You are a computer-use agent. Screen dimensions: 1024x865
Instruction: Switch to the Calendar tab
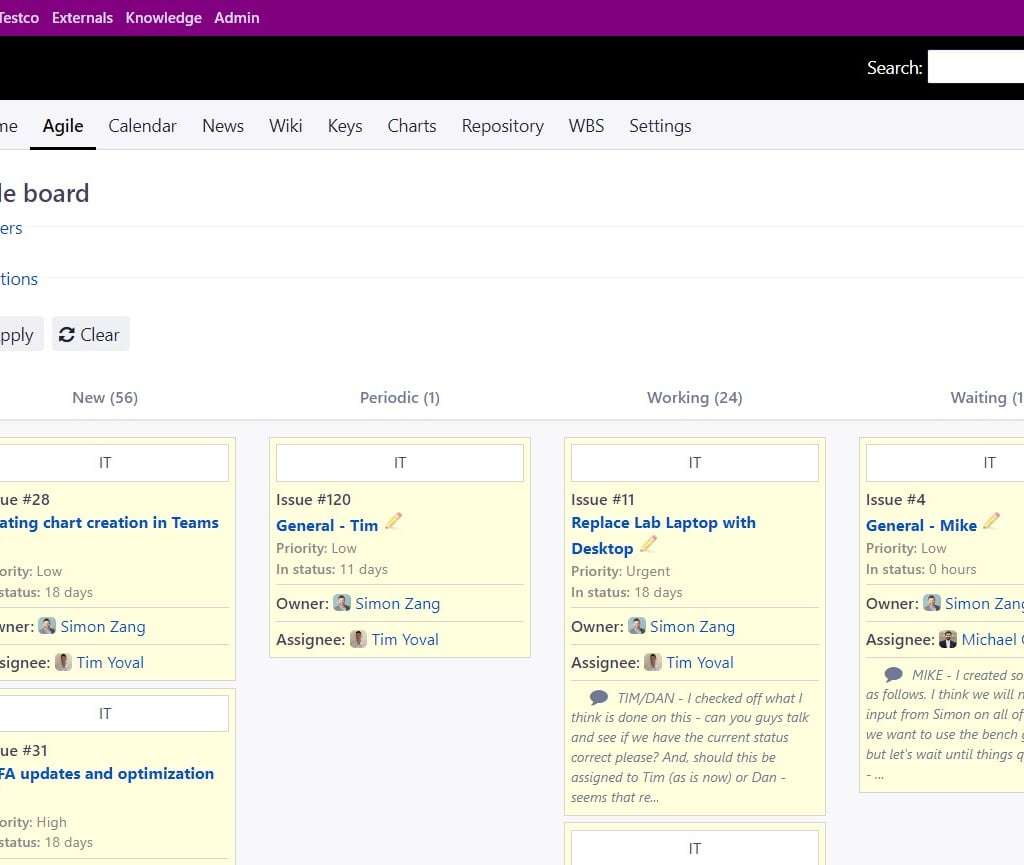142,126
